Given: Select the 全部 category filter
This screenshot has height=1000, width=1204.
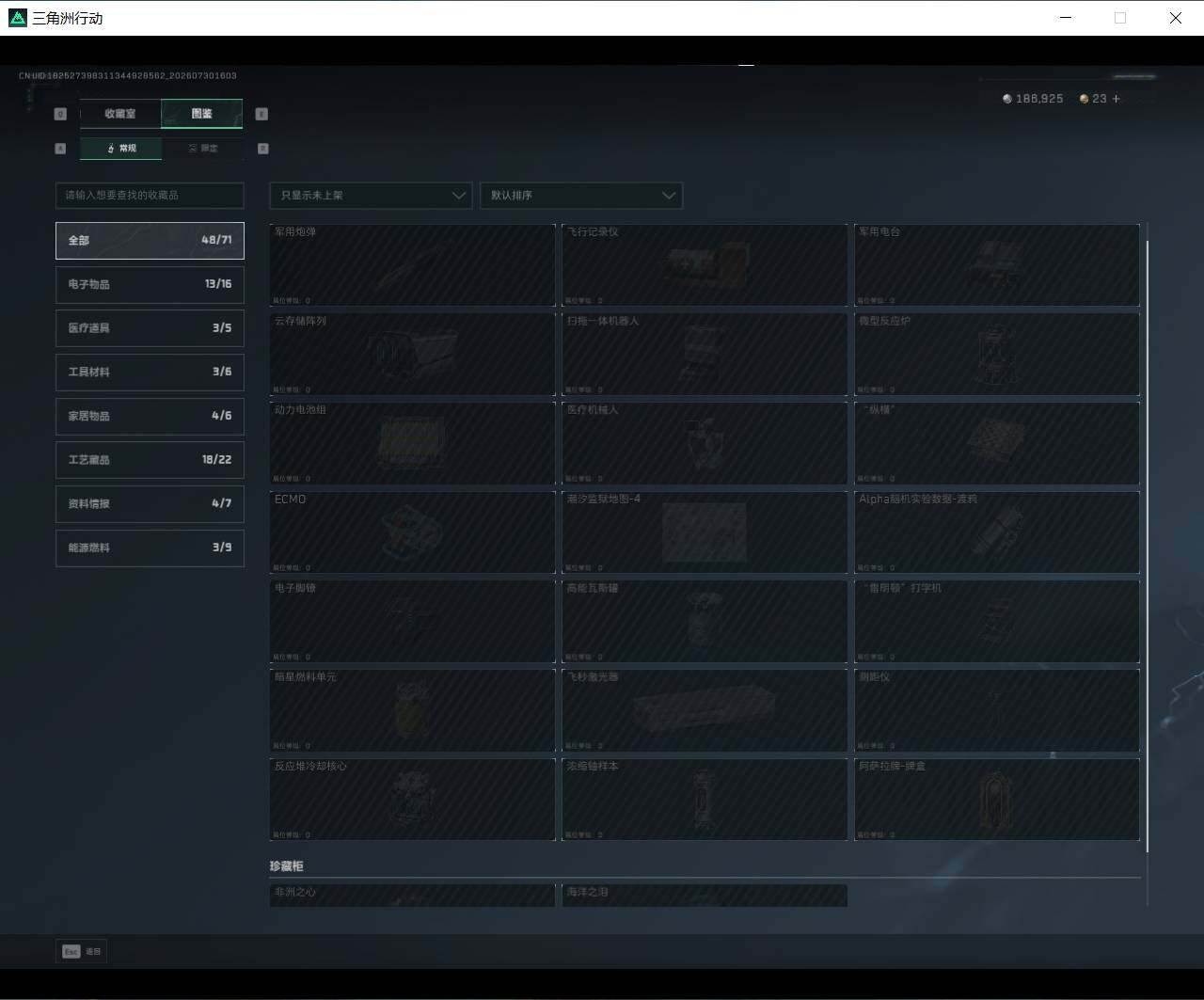Looking at the screenshot, I should [150, 240].
